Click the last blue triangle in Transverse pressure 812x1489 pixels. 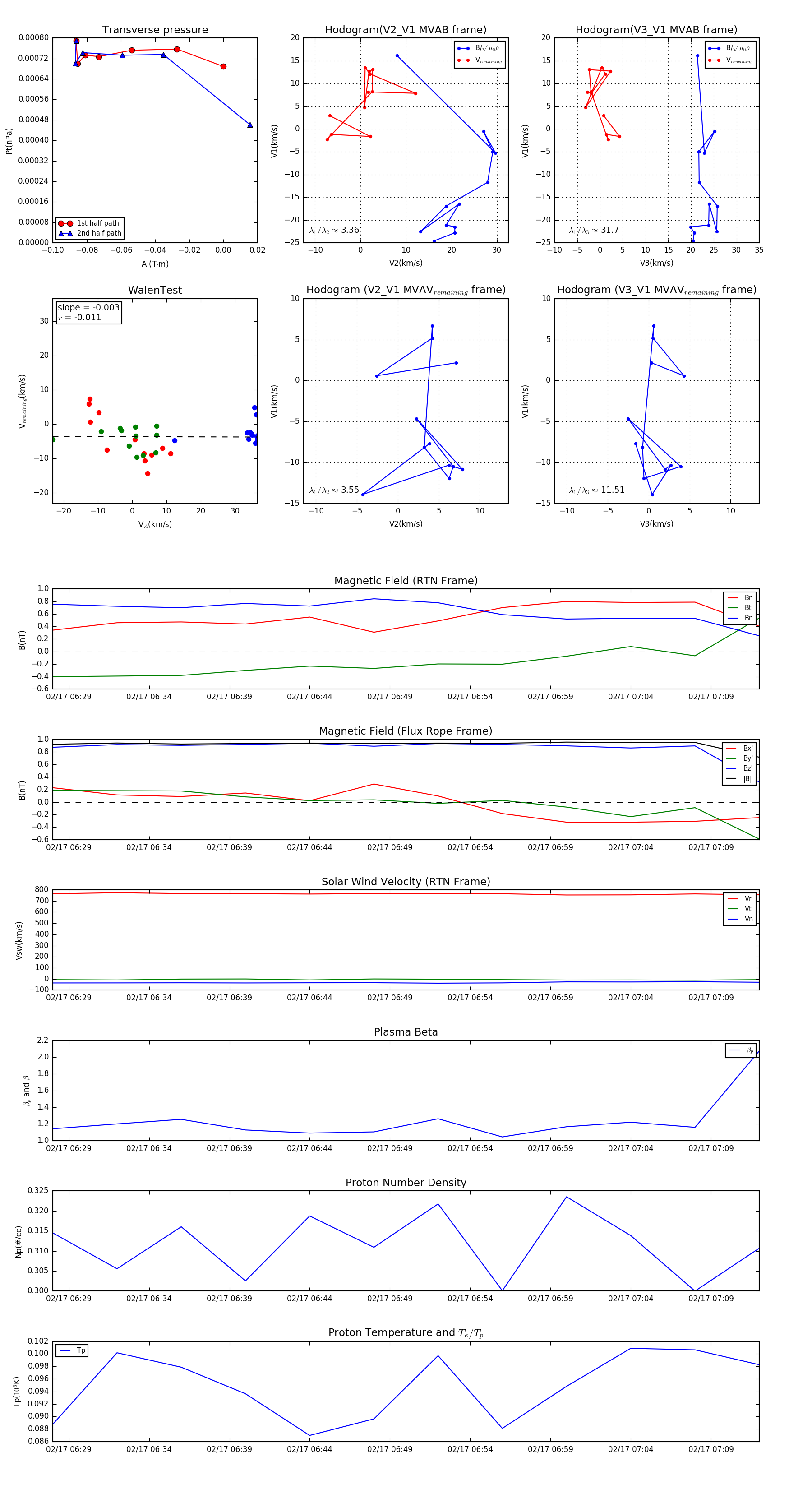click(250, 125)
